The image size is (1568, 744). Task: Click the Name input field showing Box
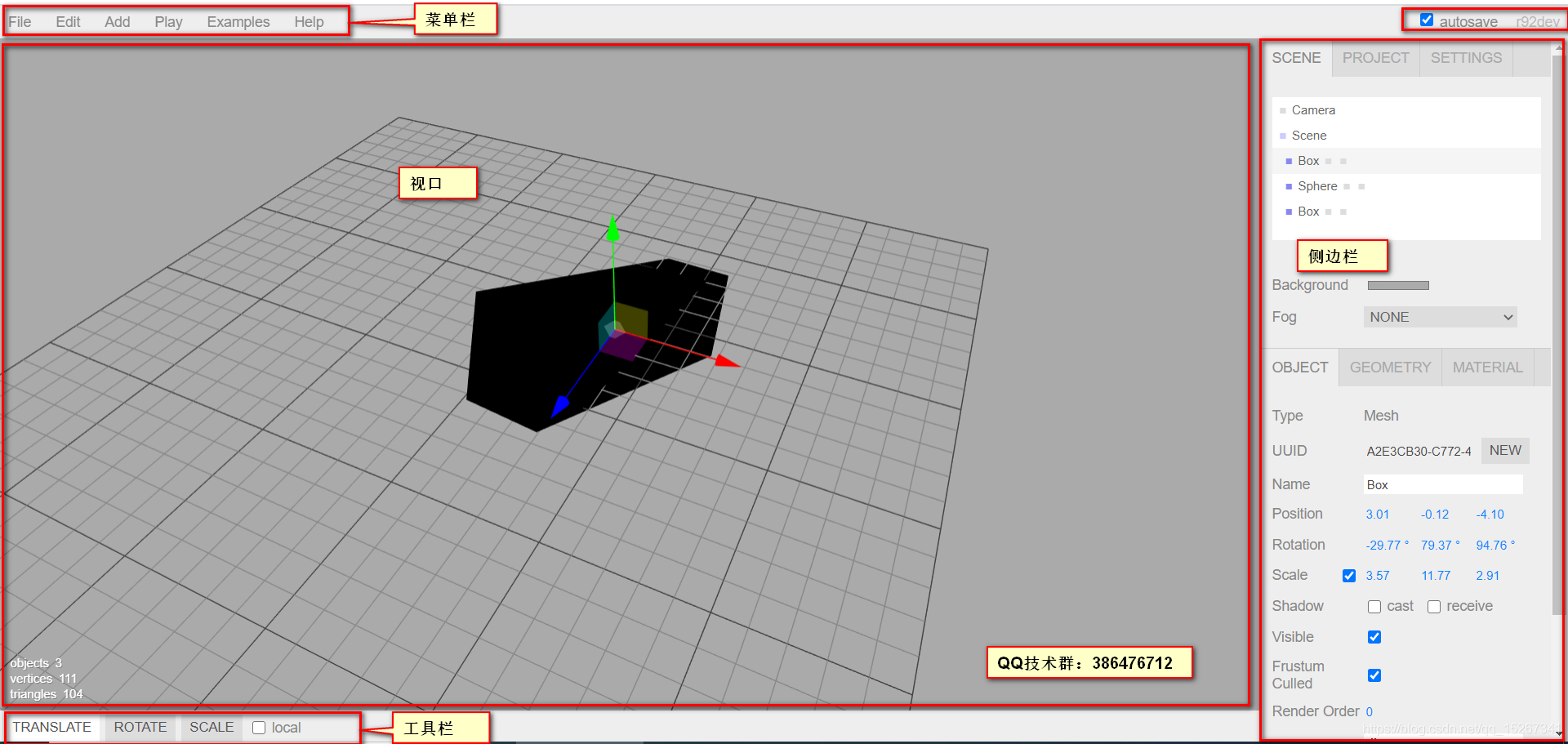pos(1442,484)
